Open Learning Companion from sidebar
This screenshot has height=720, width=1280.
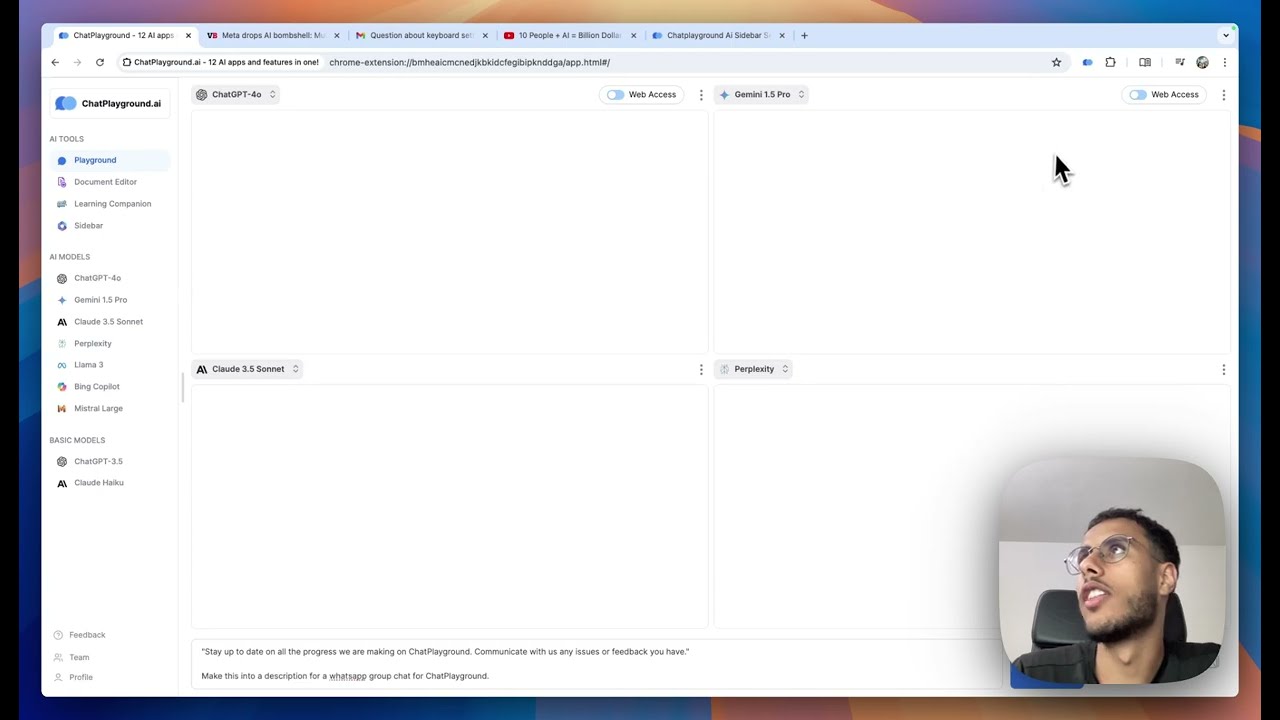[x=109, y=204]
